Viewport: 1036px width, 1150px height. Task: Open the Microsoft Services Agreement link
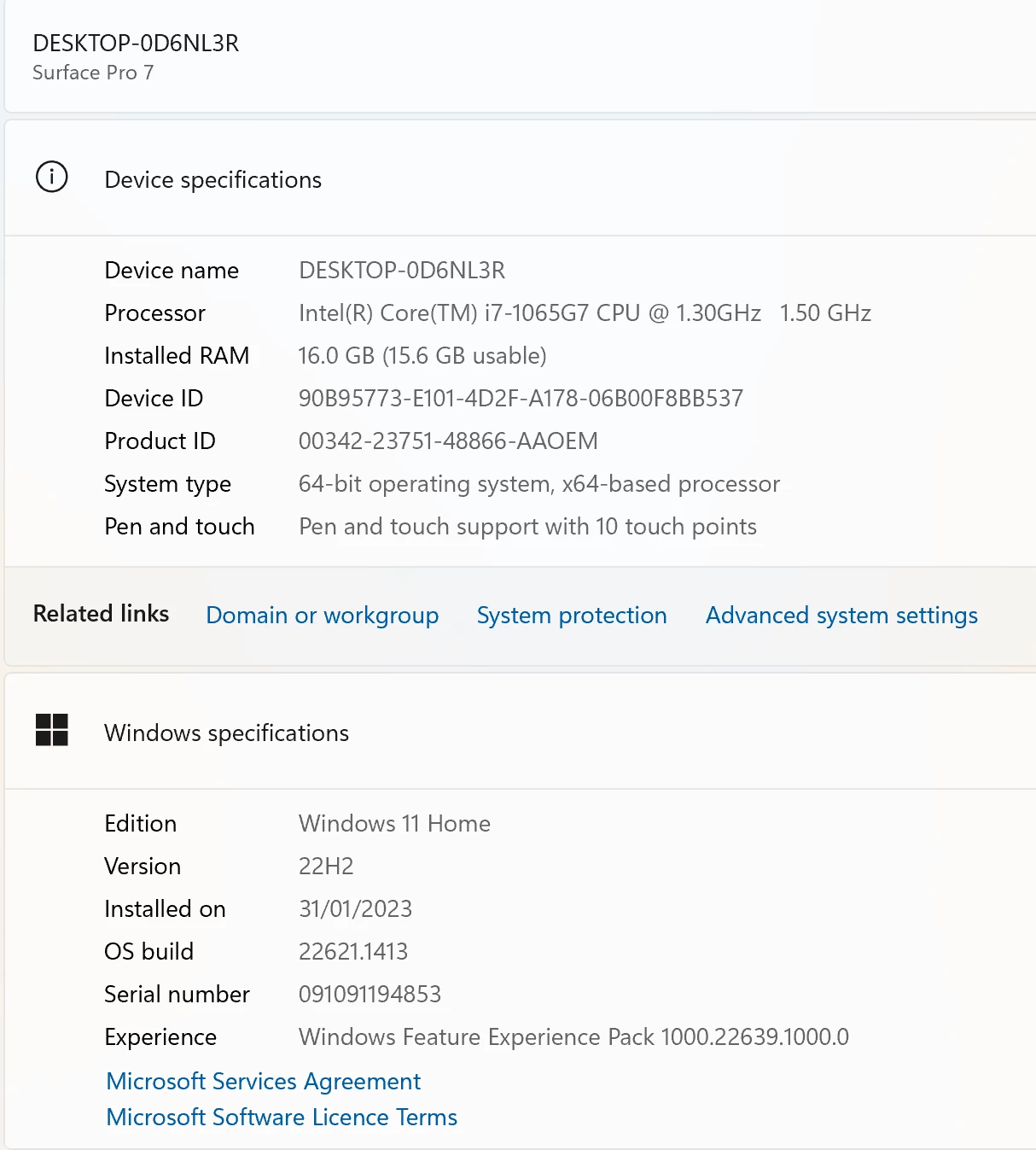264,1081
